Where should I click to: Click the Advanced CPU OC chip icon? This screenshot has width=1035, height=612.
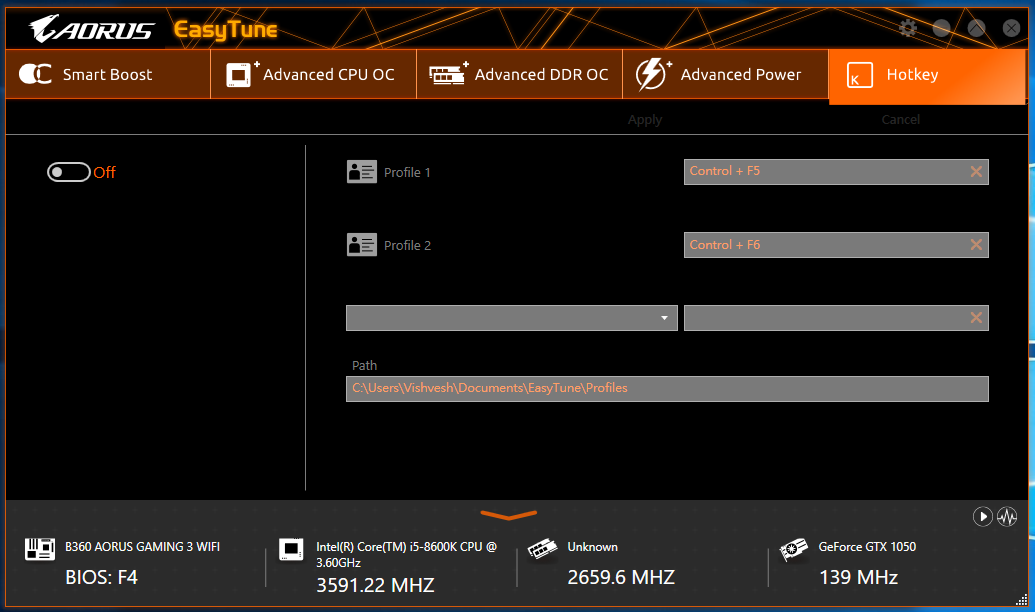click(x=242, y=74)
